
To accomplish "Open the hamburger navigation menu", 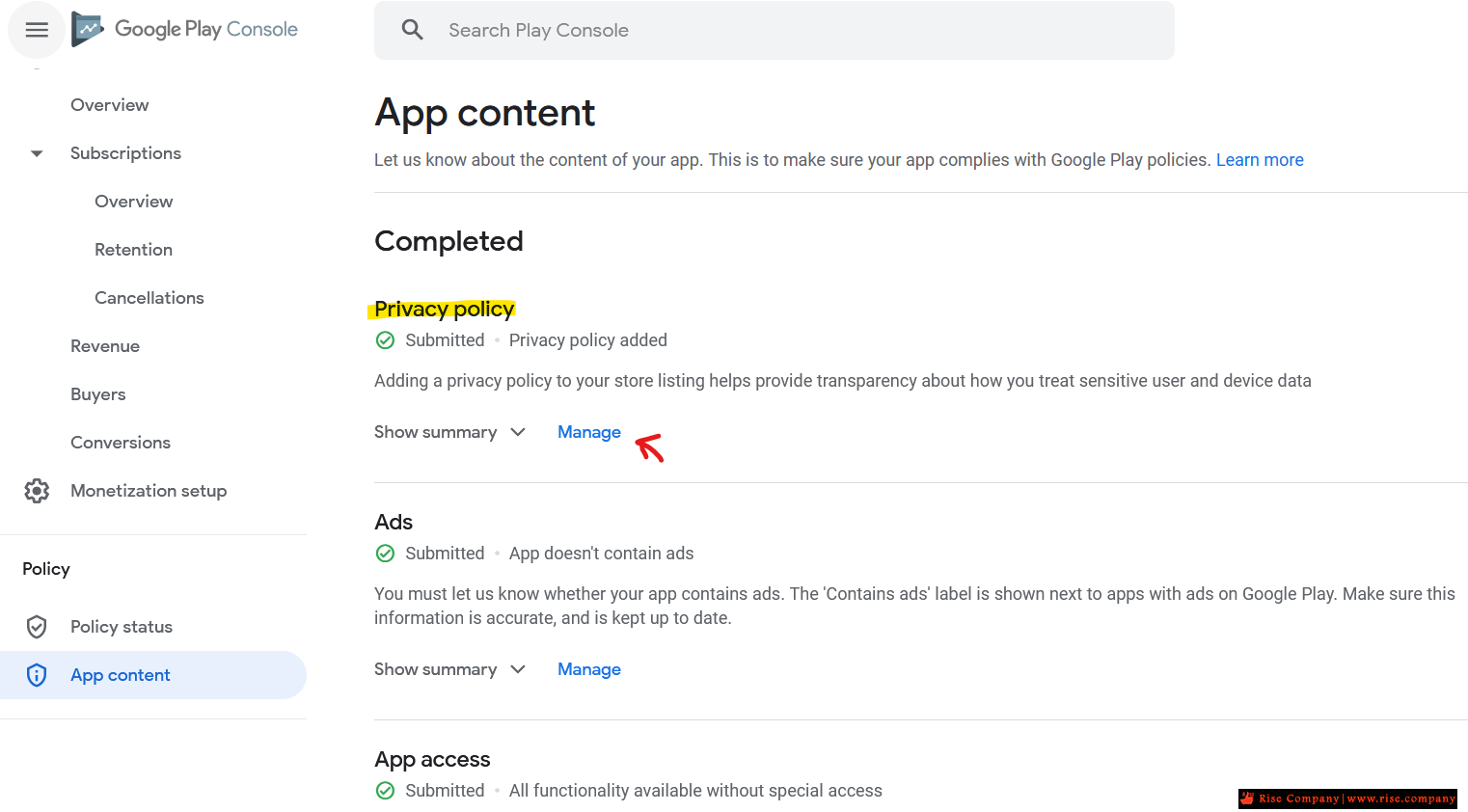I will click(x=37, y=30).
